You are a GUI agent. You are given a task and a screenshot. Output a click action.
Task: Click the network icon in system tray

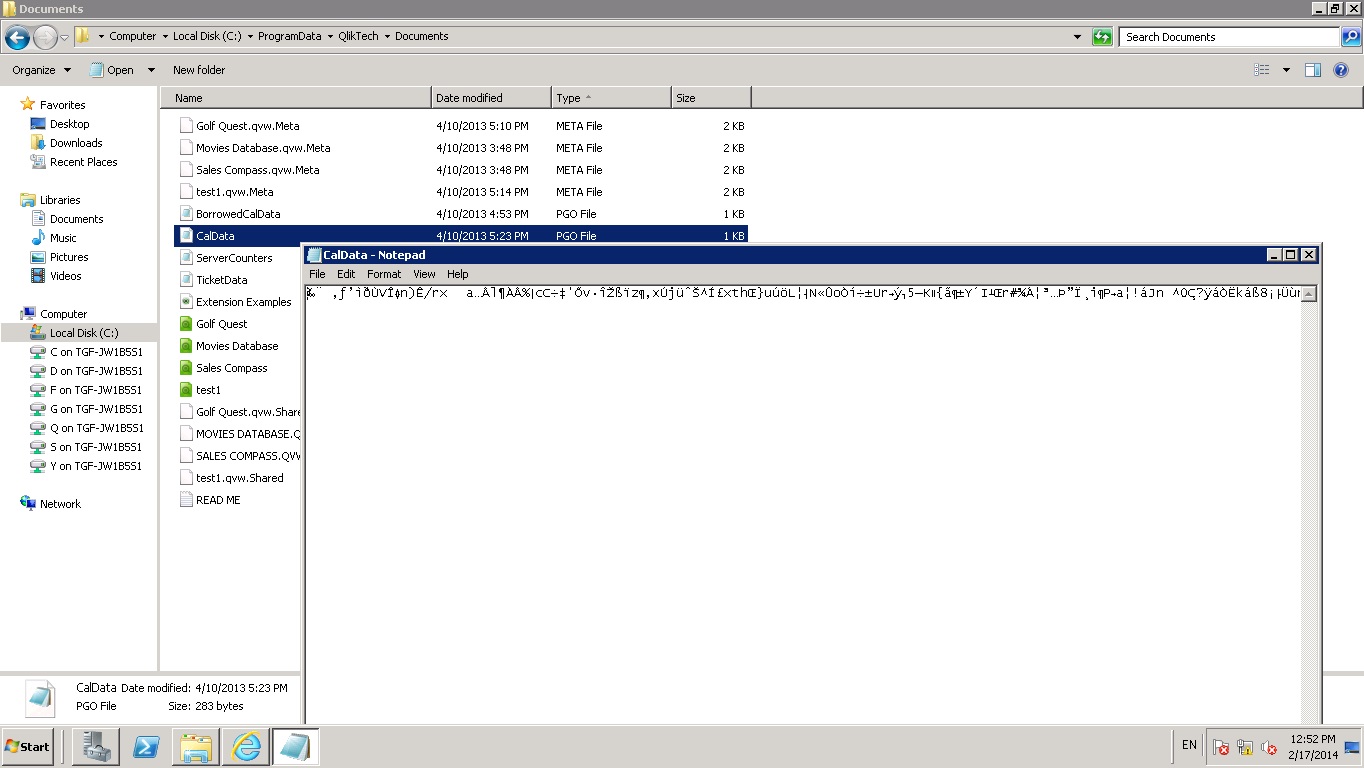pos(1245,747)
